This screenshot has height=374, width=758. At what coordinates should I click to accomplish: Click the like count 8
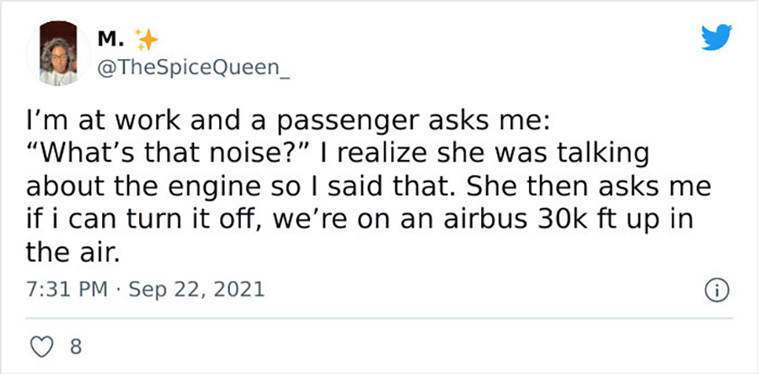(76, 347)
